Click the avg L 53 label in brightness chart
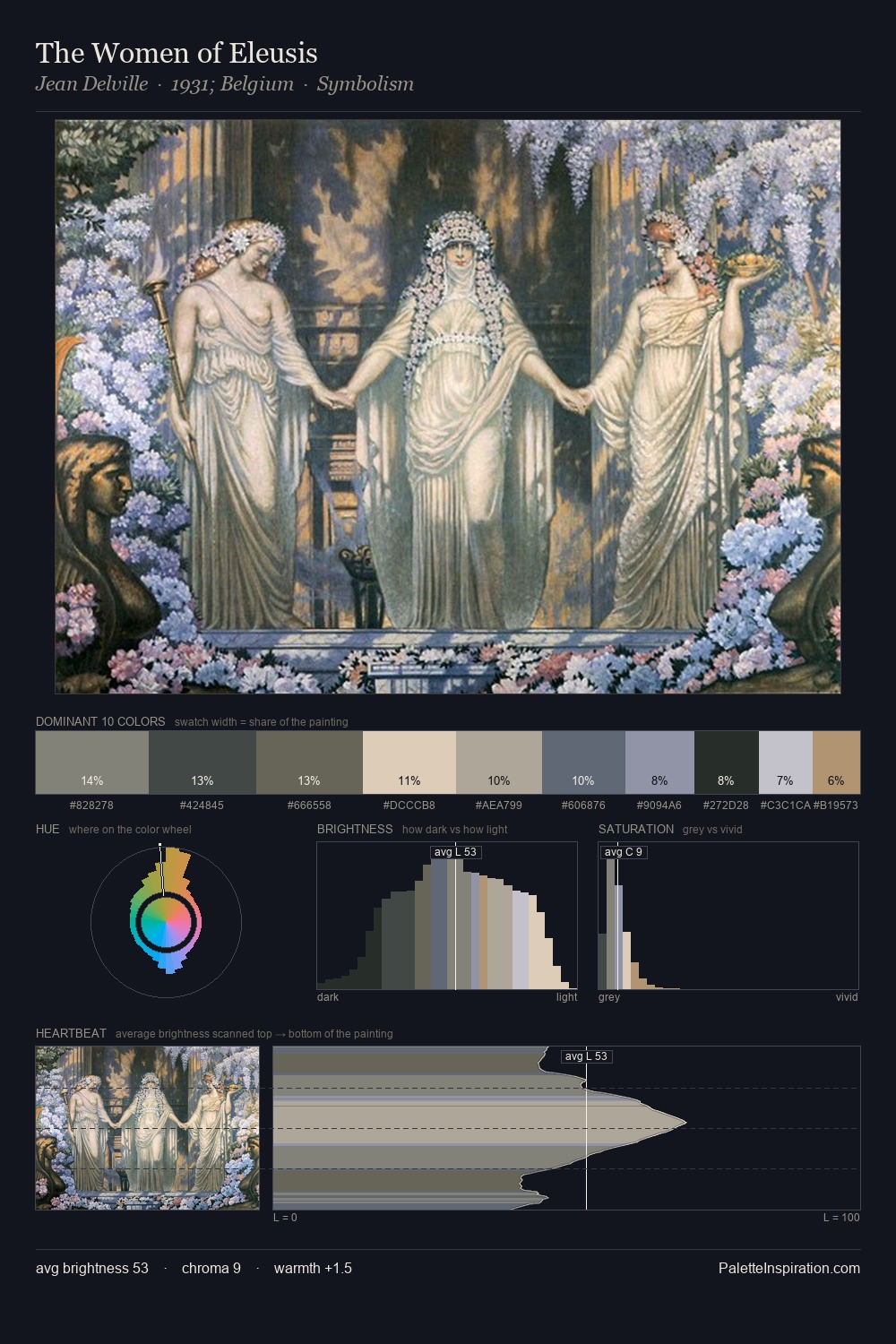The image size is (896, 1344). point(455,852)
